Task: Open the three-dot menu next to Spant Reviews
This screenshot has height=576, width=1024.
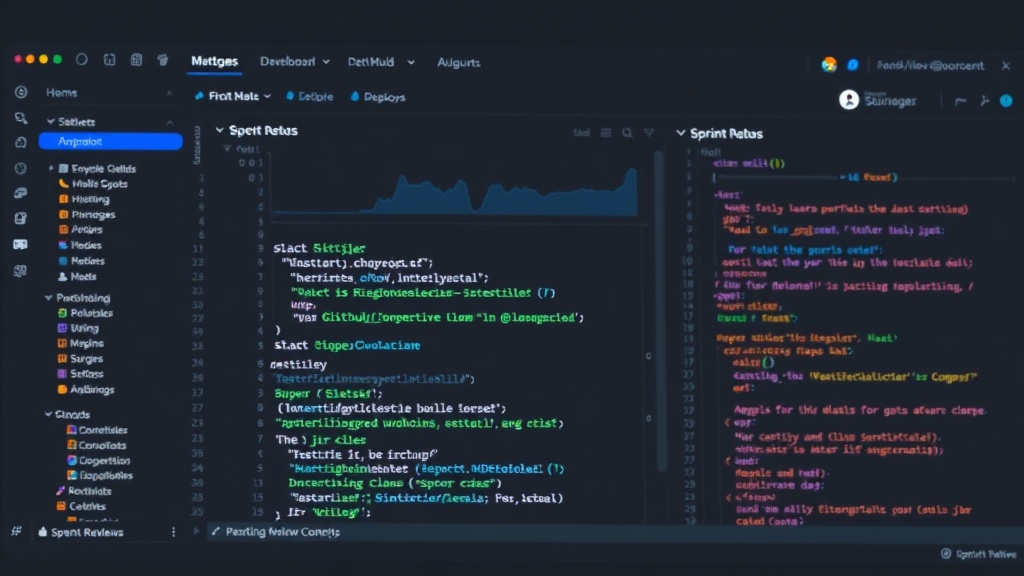Action: pyautogui.click(x=173, y=532)
